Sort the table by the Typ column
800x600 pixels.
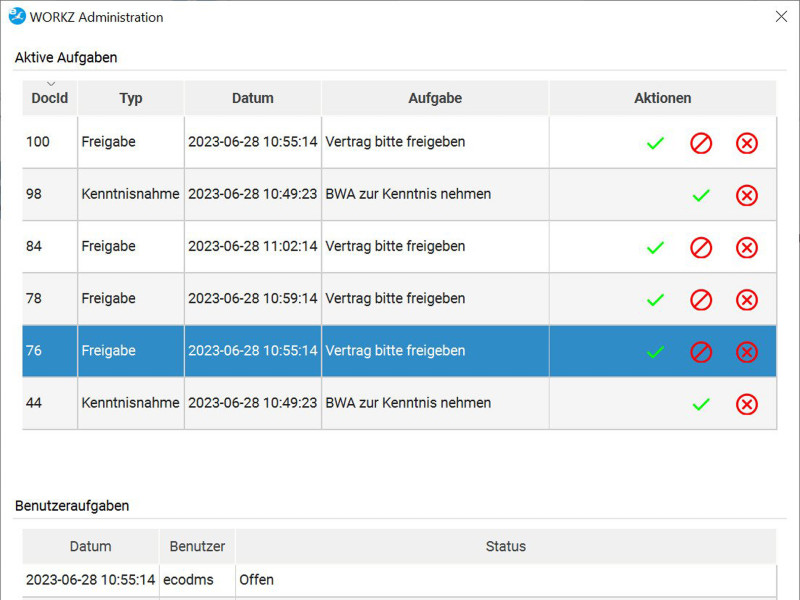[x=131, y=97]
